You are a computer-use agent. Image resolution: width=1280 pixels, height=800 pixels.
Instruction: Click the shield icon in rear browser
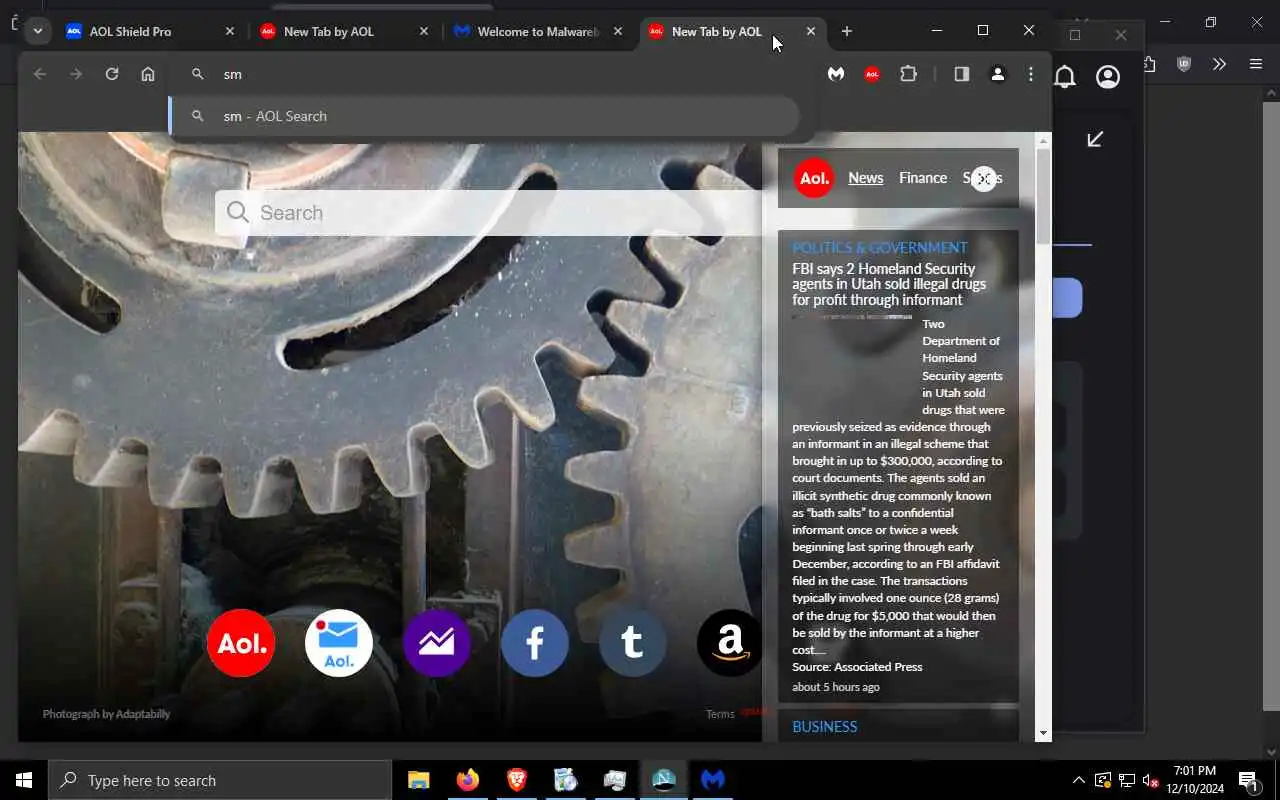point(1184,64)
